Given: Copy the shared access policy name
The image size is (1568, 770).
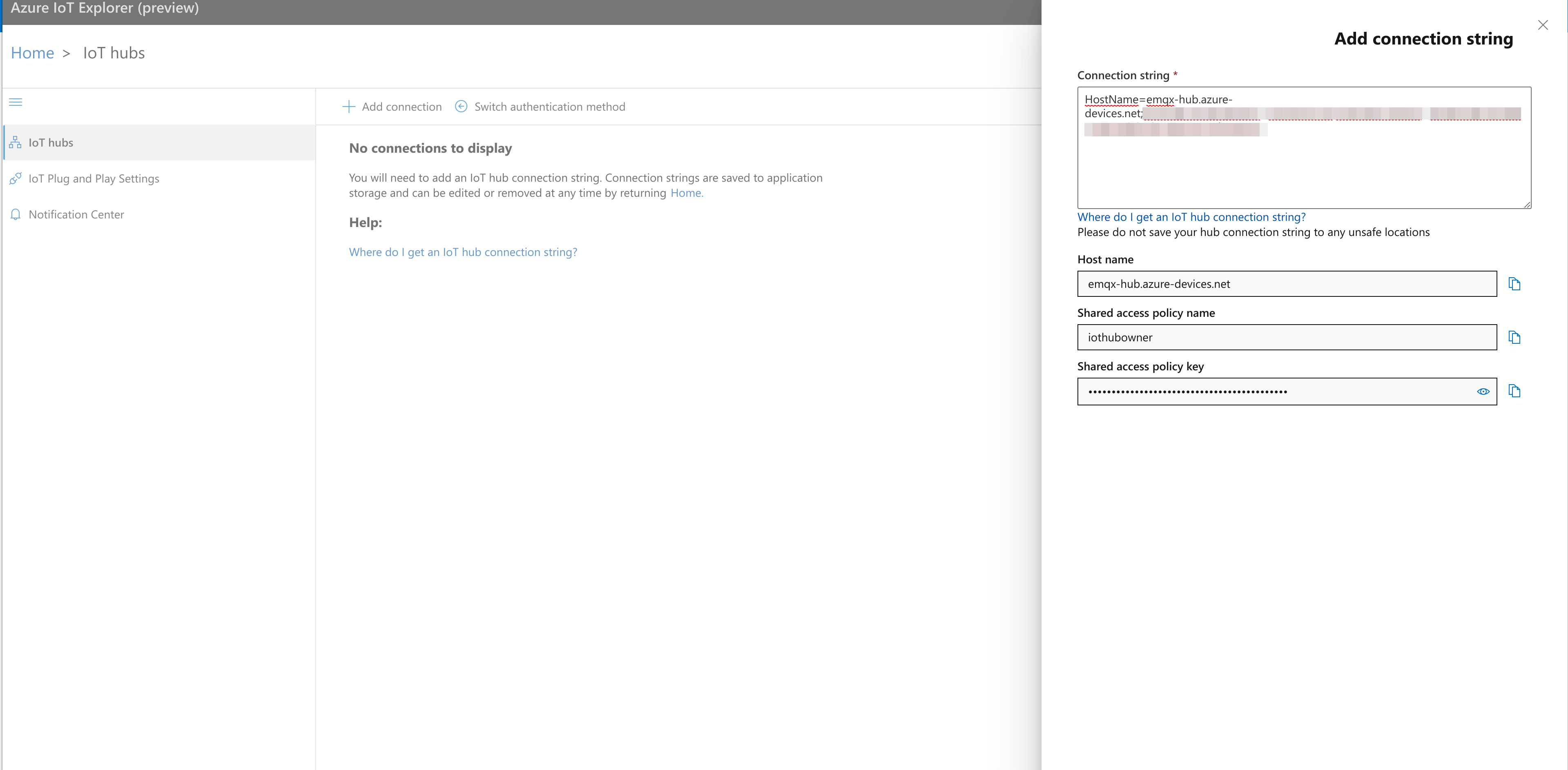Looking at the screenshot, I should click(1515, 337).
